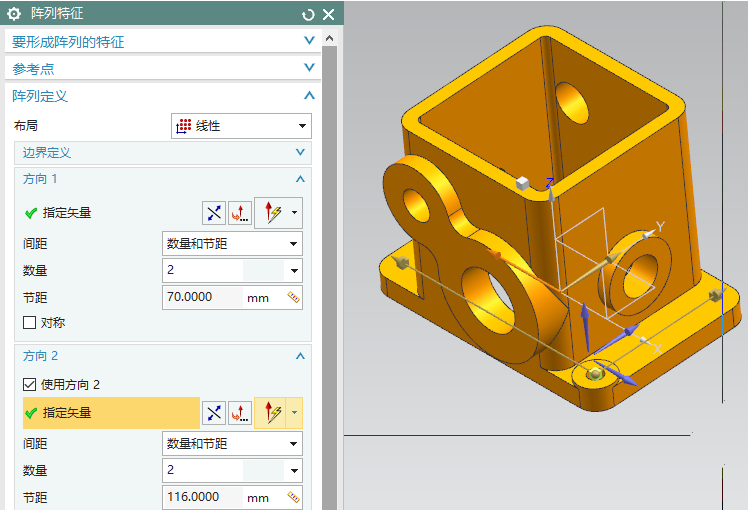This screenshot has width=749, height=510.
Task: Collapse the 阵列定义 section
Action: click(x=310, y=96)
